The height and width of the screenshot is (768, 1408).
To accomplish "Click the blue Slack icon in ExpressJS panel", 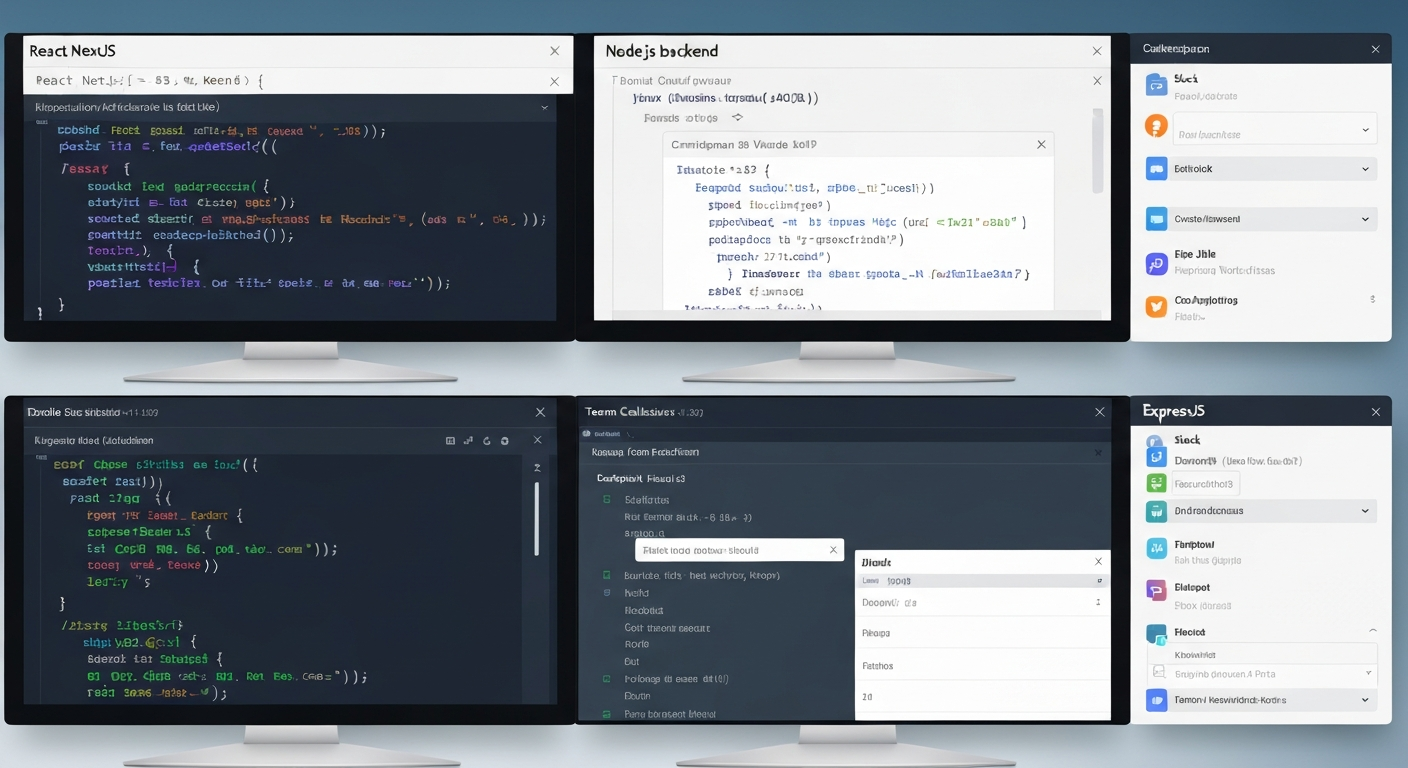I will point(1156,457).
